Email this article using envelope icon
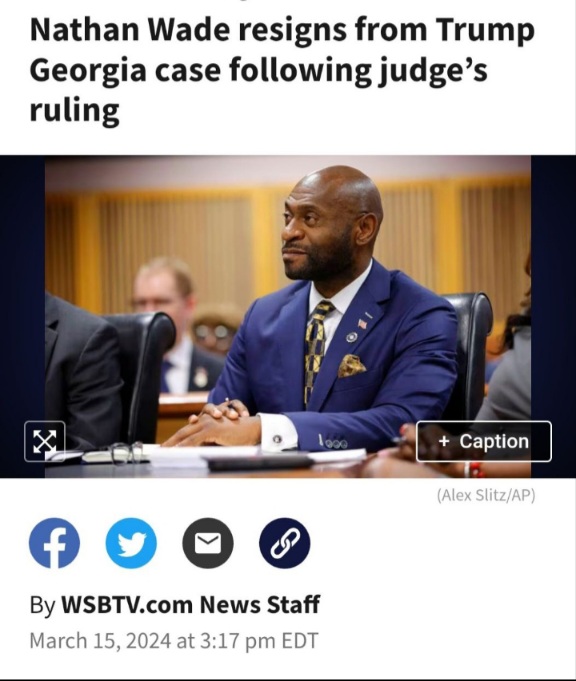Viewport: 576px width, 681px height. coord(208,543)
